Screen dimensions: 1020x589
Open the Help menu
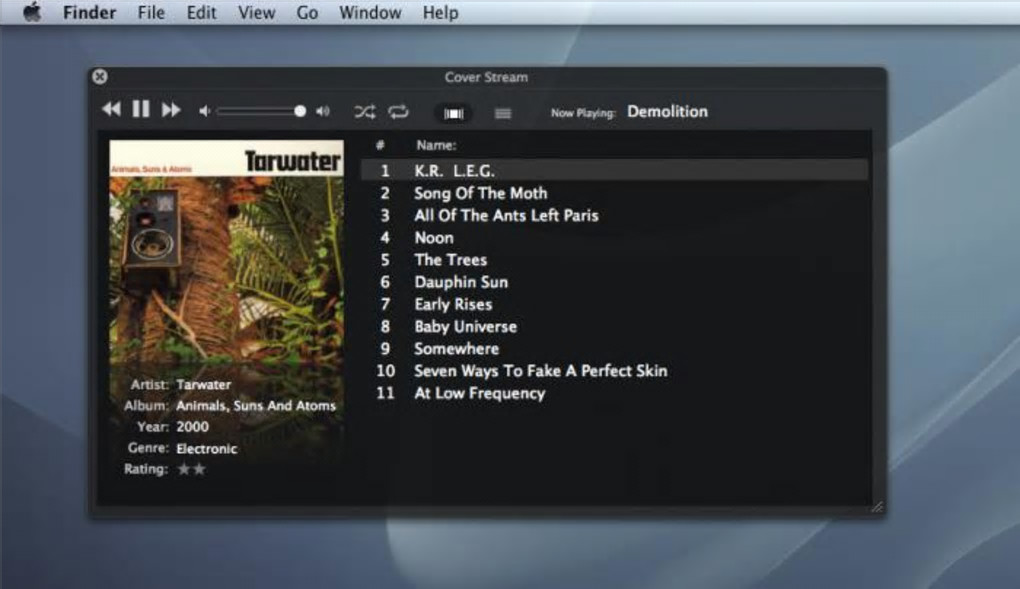(440, 12)
